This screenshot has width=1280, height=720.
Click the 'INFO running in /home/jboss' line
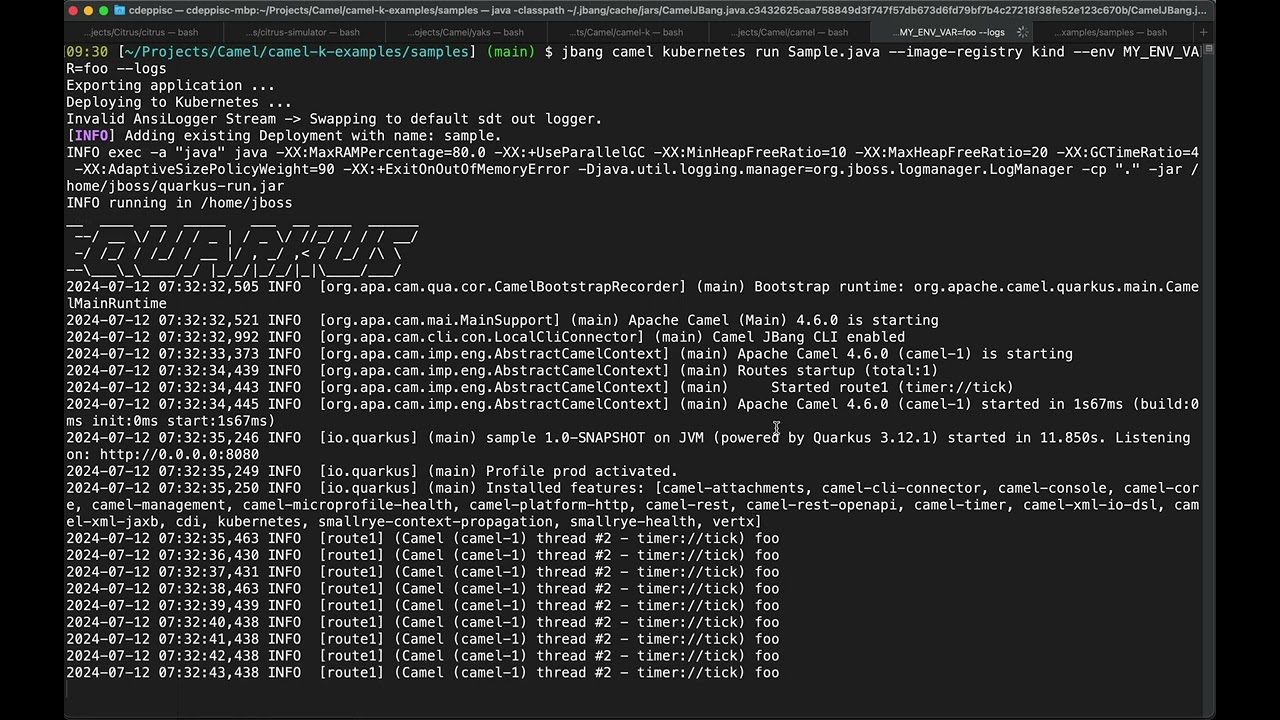(179, 202)
